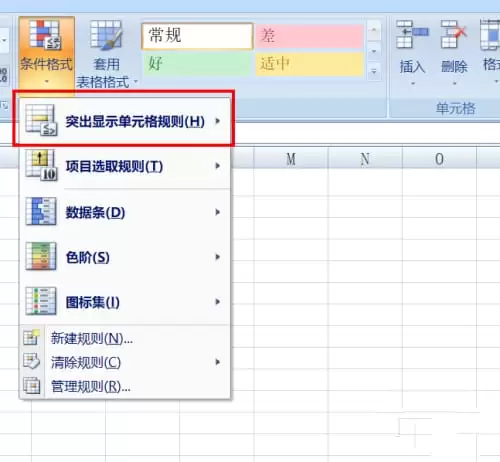Select column M header

pyautogui.click(x=291, y=159)
